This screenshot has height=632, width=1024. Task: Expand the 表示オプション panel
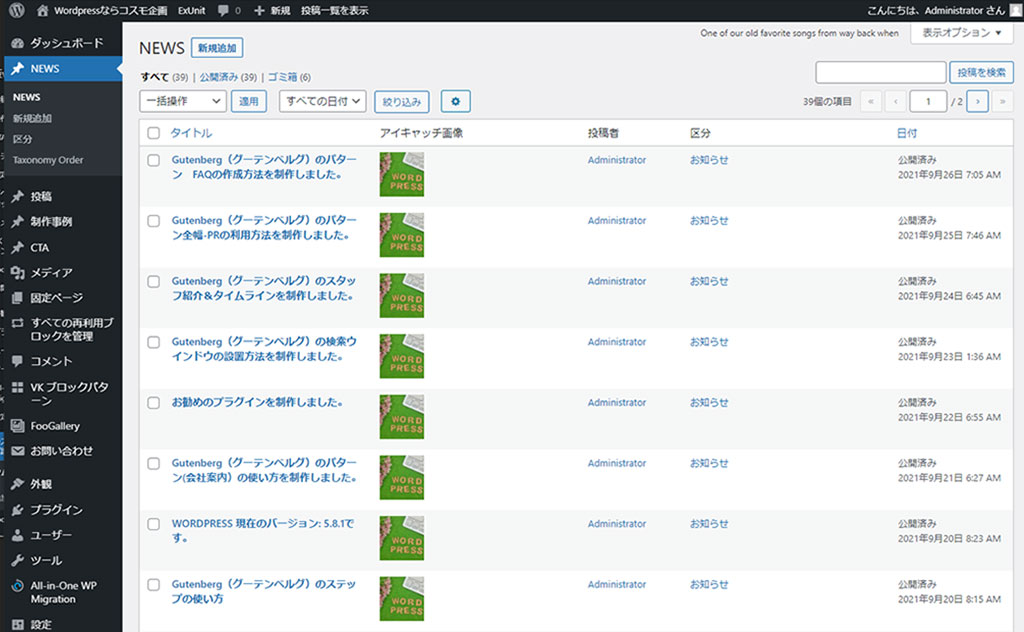point(961,33)
